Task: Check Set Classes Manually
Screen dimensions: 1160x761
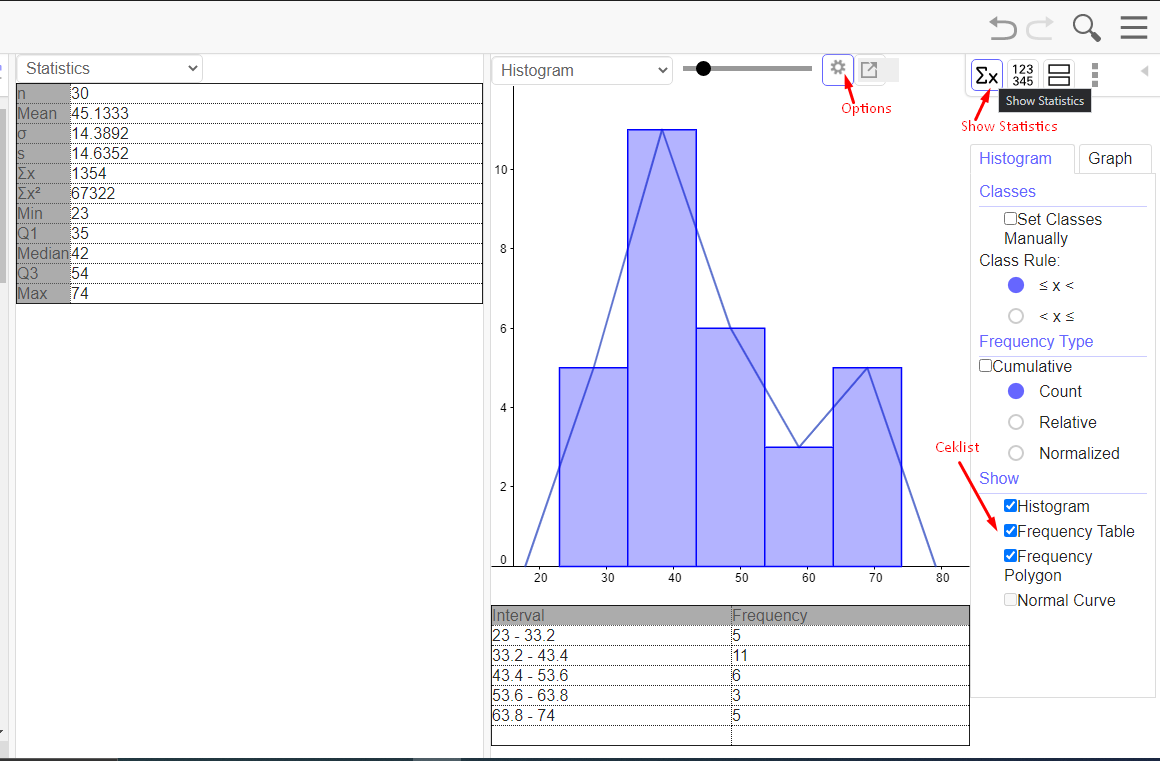Action: 1010,218
